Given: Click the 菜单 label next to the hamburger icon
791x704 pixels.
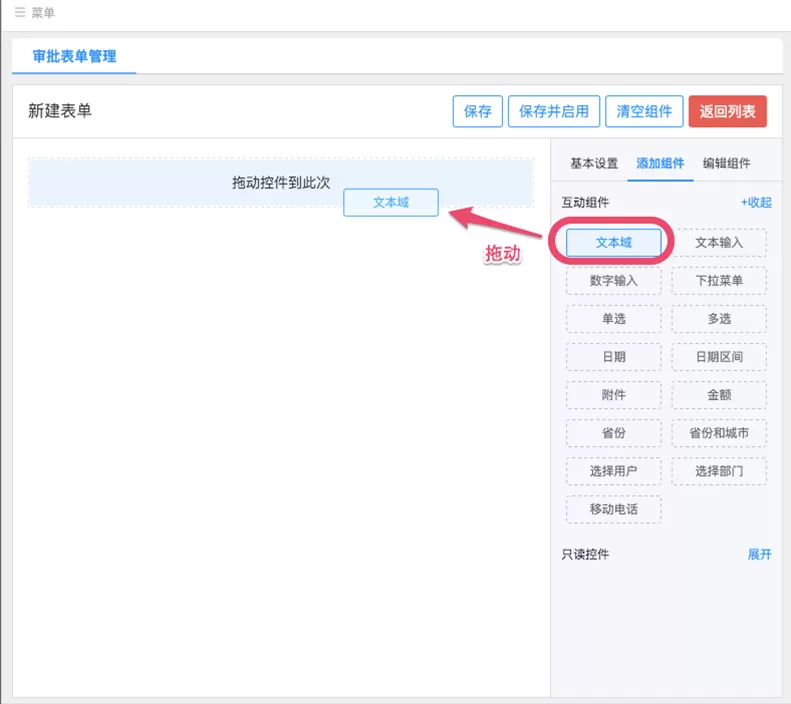Looking at the screenshot, I should click(x=43, y=12).
